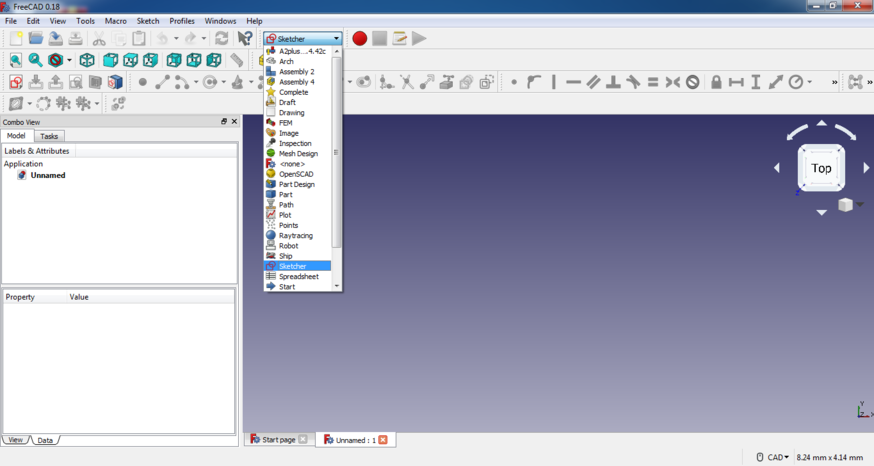Switch to the Model tab
Screen dimensions: 874x466
click(16, 135)
